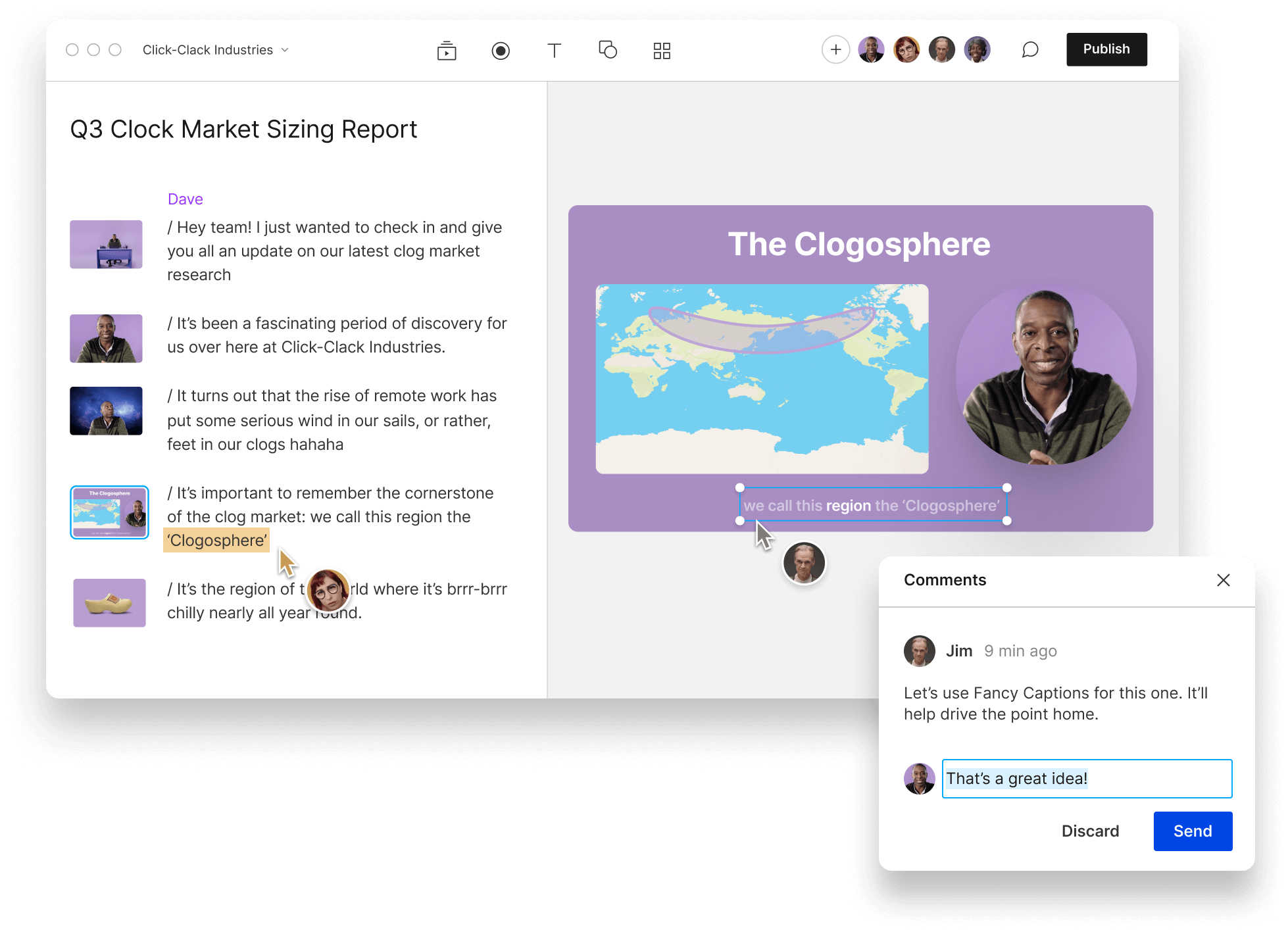Click the 'Clogosphere' highlighted text link

216,540
